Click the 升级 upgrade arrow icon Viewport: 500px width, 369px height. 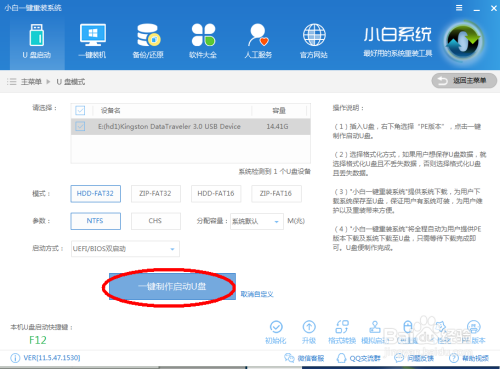tap(309, 327)
